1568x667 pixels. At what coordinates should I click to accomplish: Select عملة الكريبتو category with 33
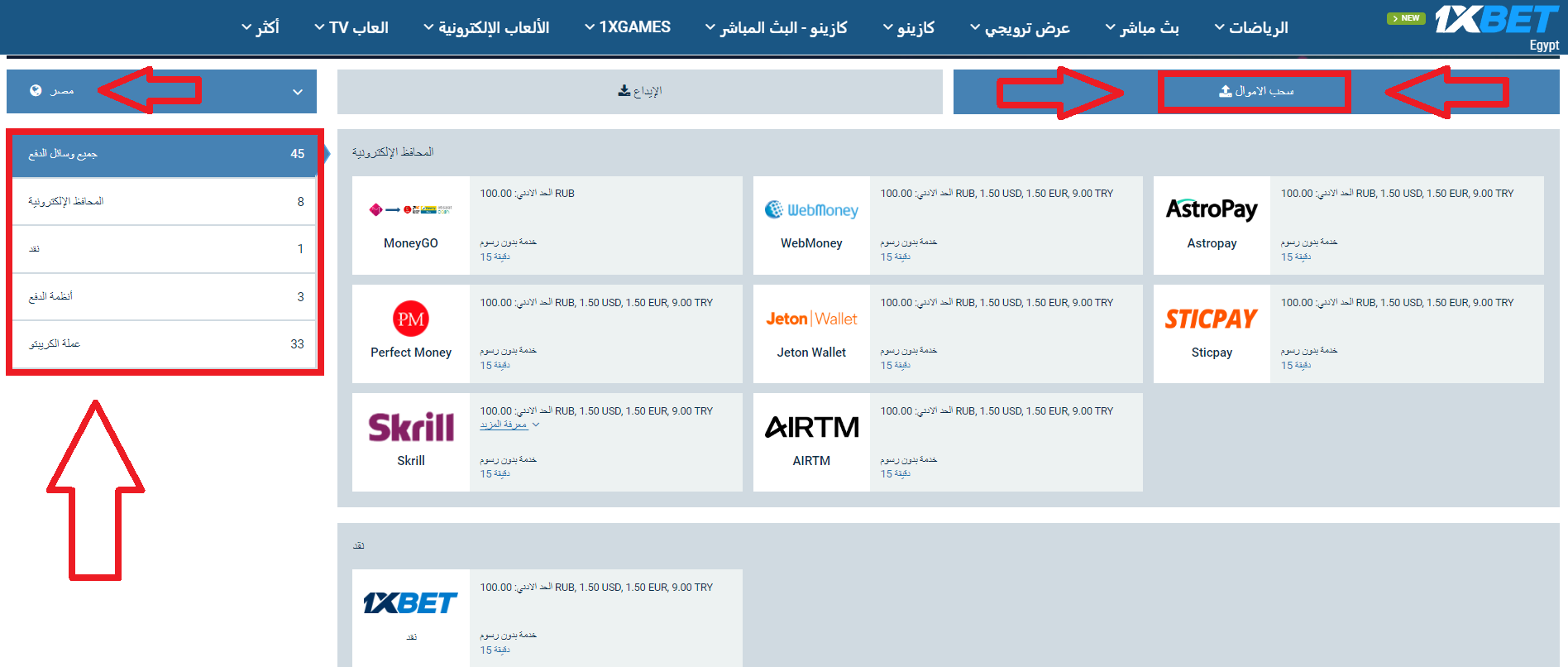165,343
